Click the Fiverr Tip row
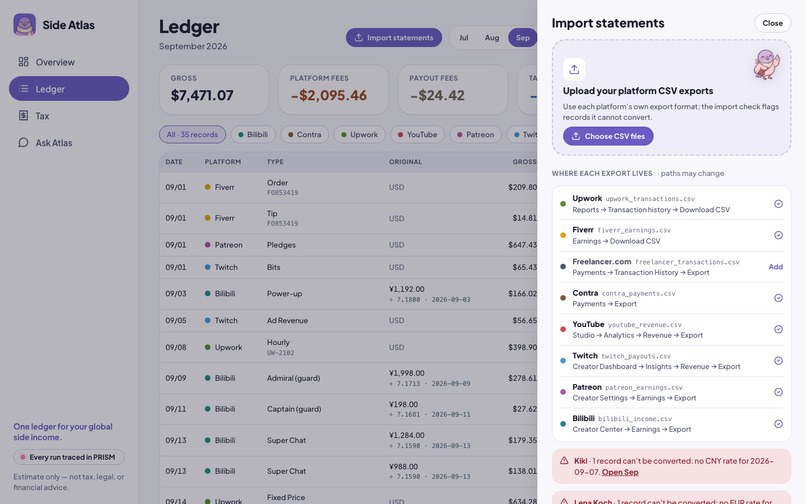The height and width of the screenshot is (504, 806). click(x=348, y=218)
